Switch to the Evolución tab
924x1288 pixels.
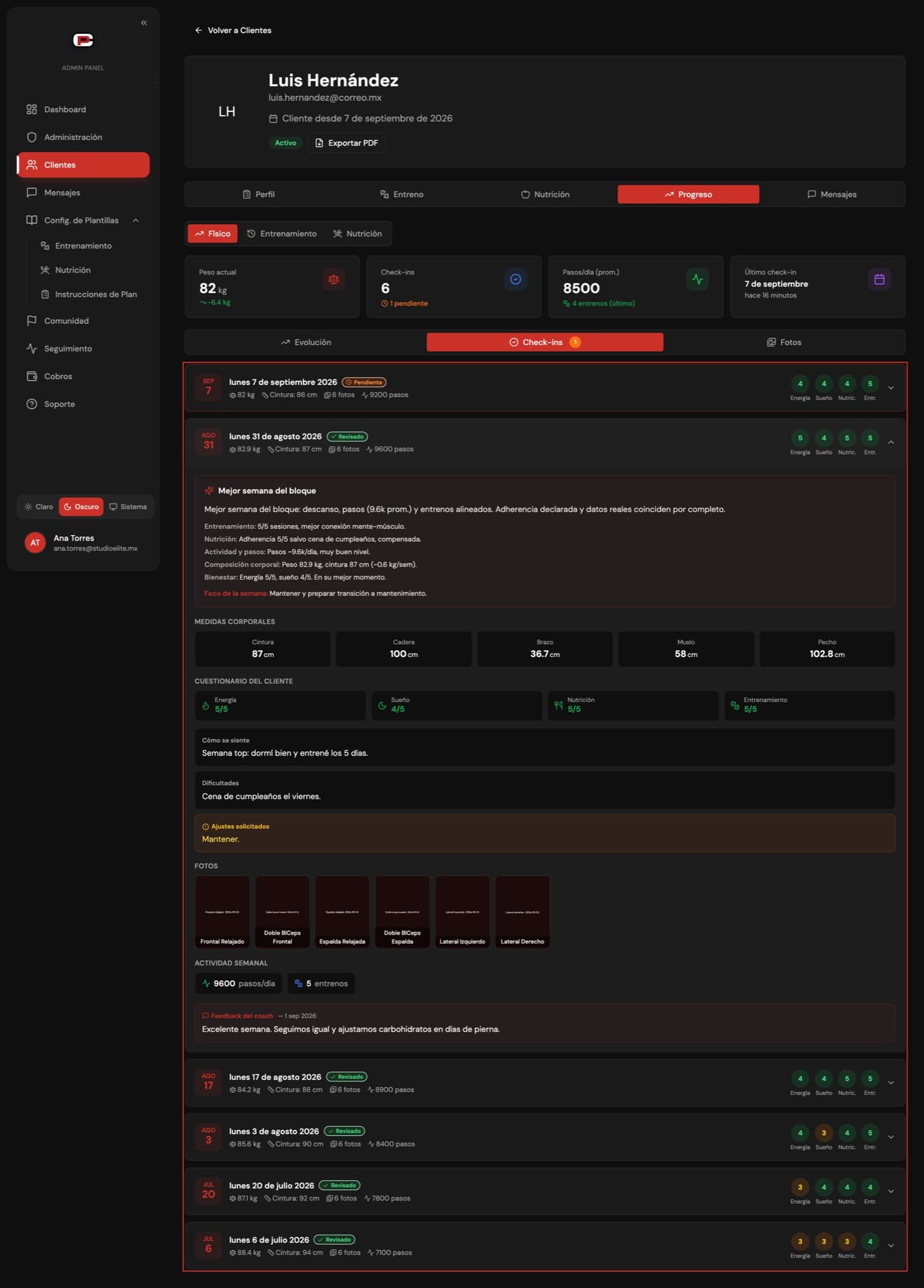click(306, 342)
